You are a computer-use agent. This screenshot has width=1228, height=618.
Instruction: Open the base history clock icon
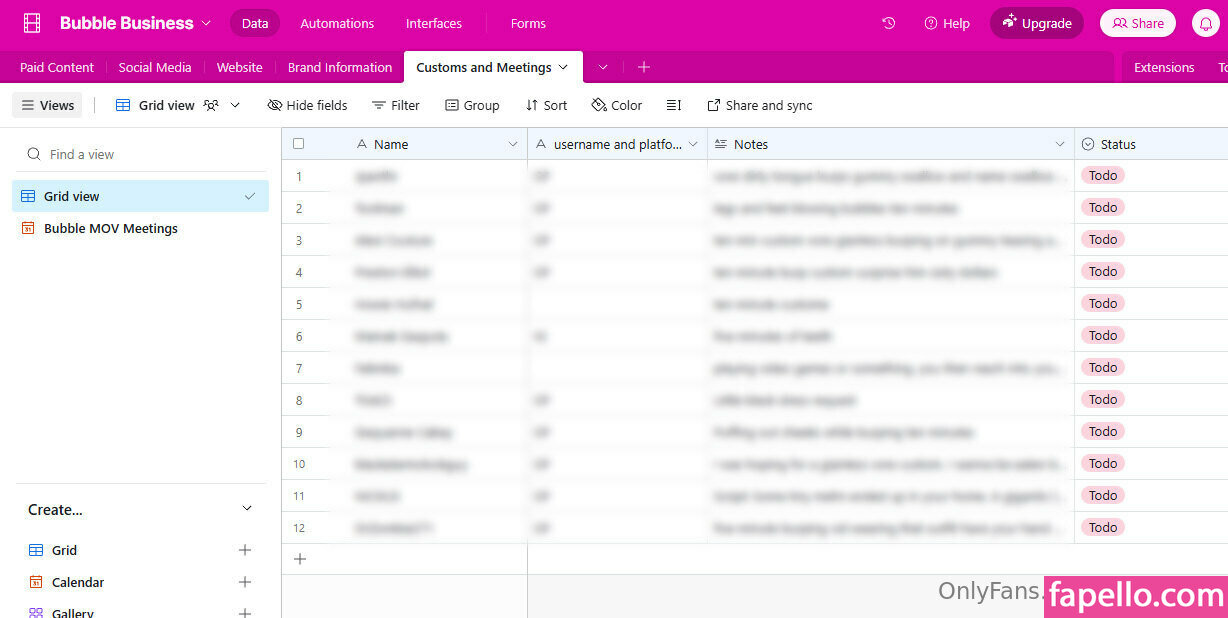[x=888, y=23]
